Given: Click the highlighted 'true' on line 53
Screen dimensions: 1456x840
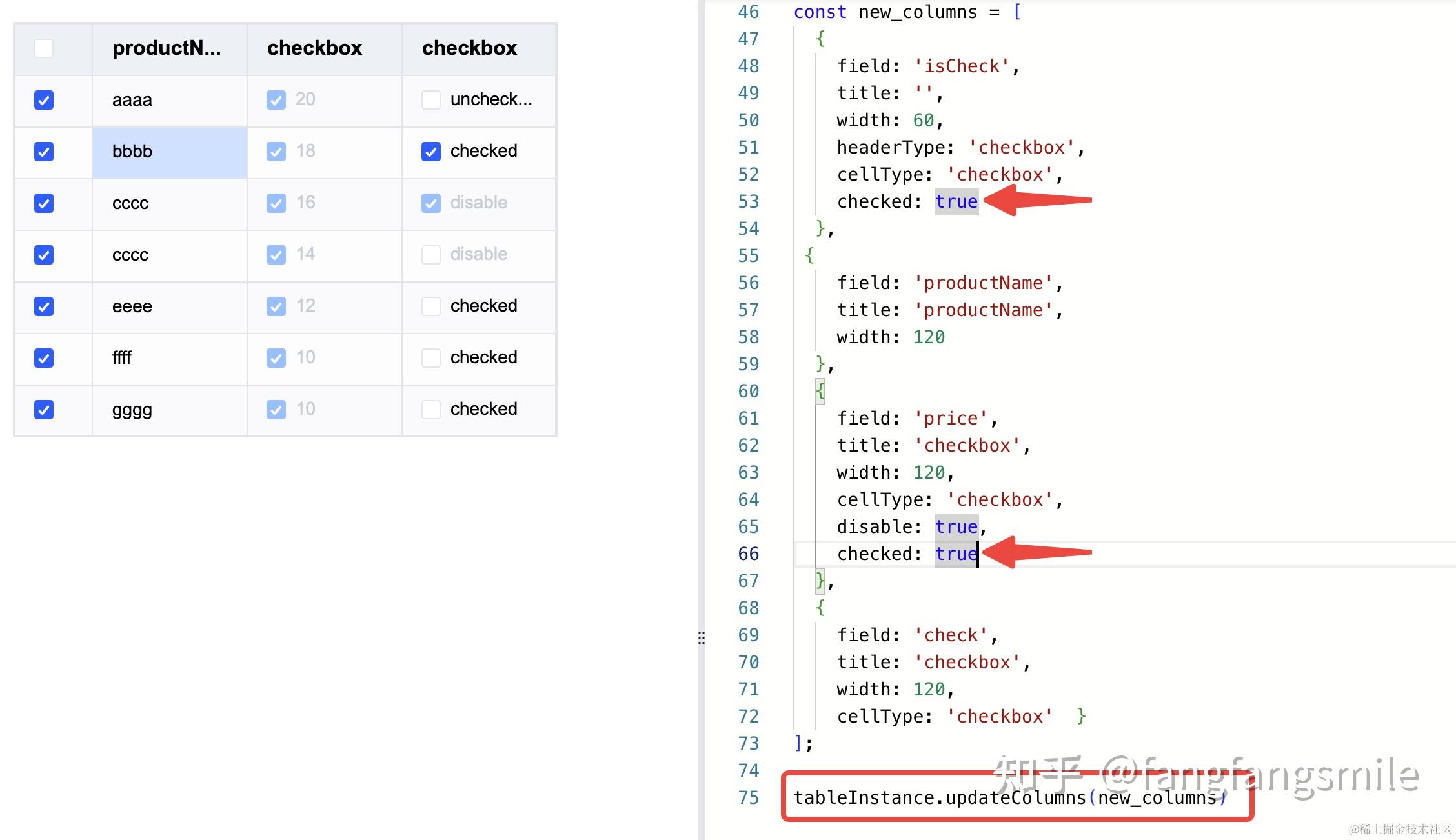Looking at the screenshot, I should pos(956,201).
